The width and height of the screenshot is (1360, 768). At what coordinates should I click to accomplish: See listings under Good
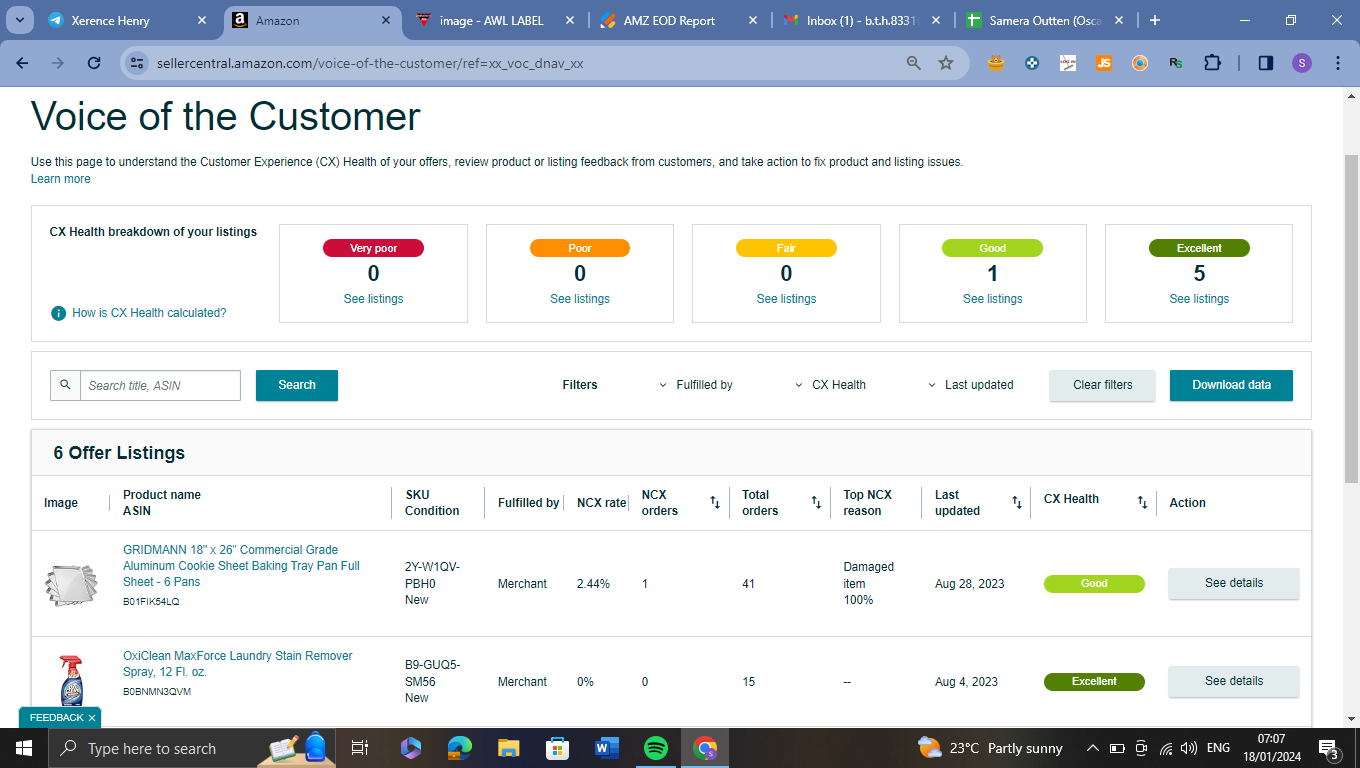coord(993,299)
